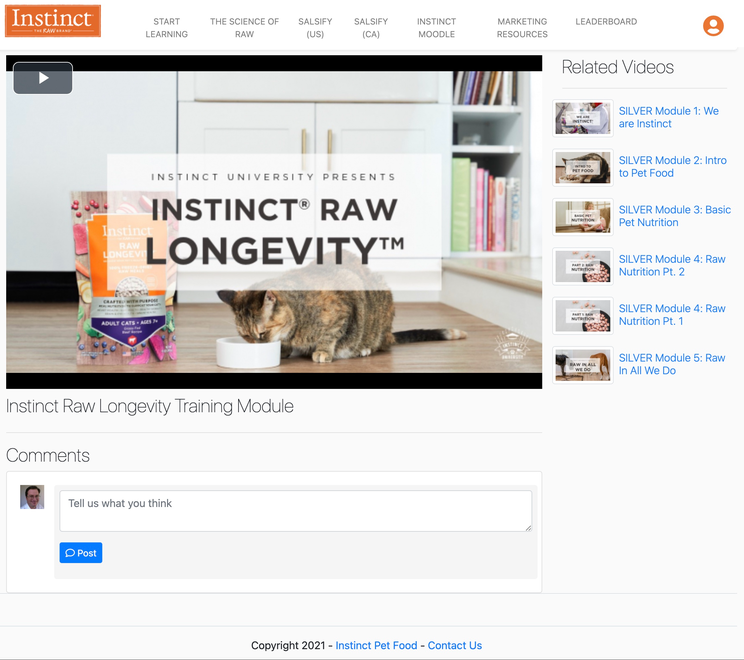Viewport: 744px width, 660px height.
Task: Click the commenter avatar picture
Action: [x=32, y=497]
